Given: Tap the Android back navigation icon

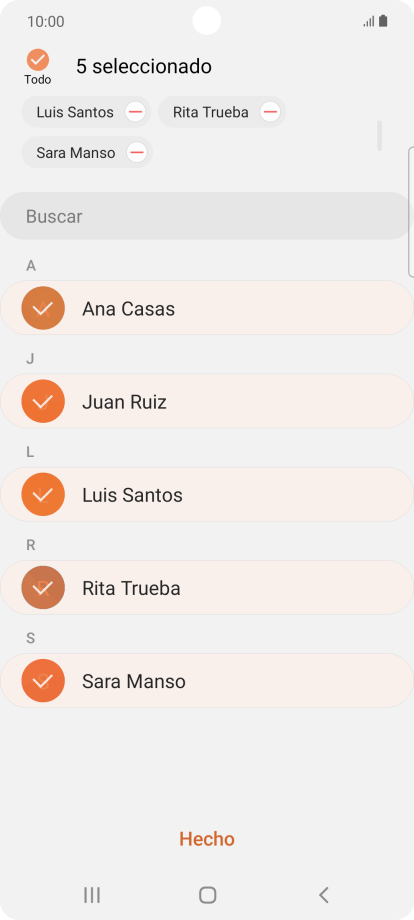Looking at the screenshot, I should click(x=324, y=895).
